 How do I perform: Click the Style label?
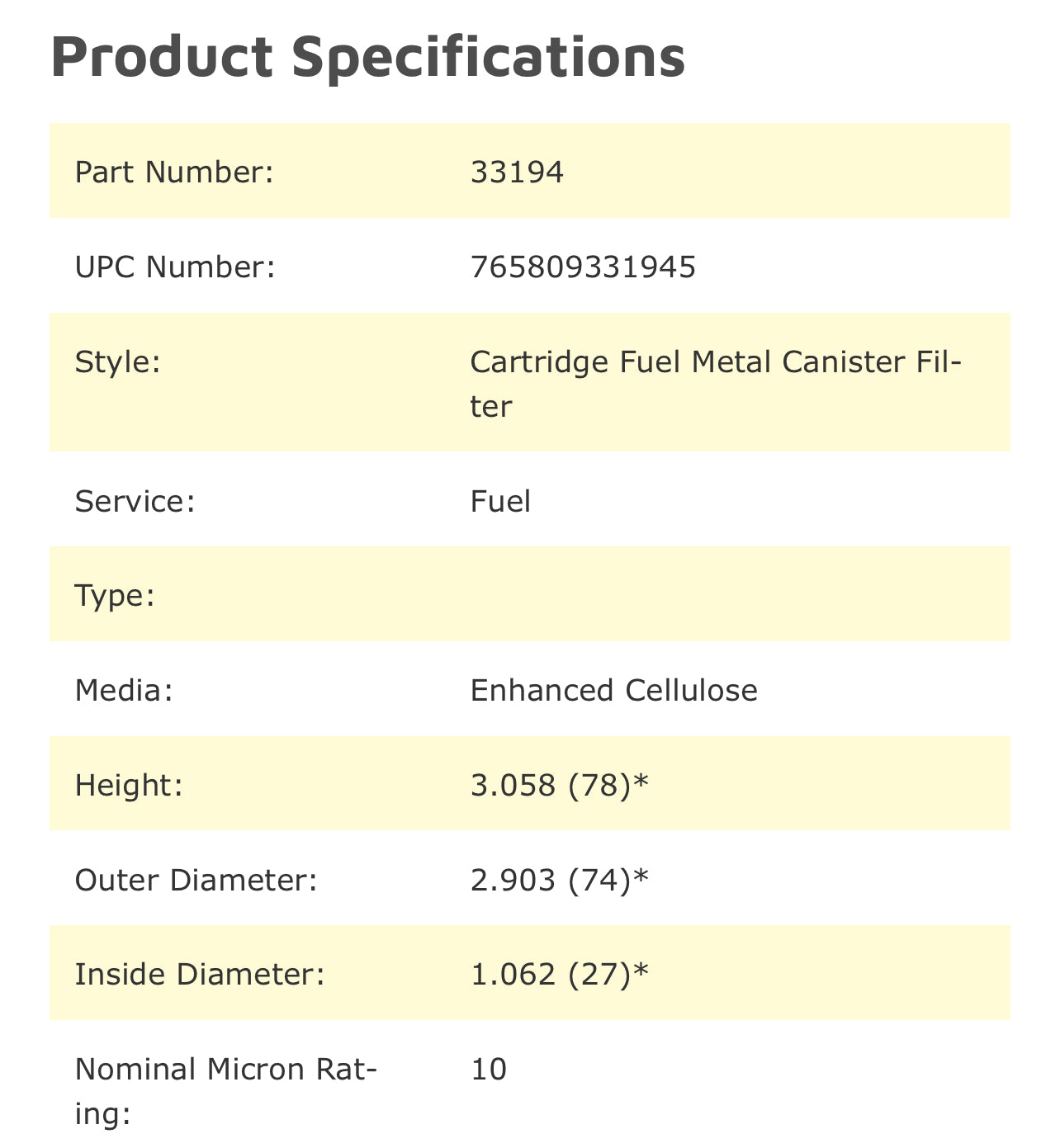[117, 362]
